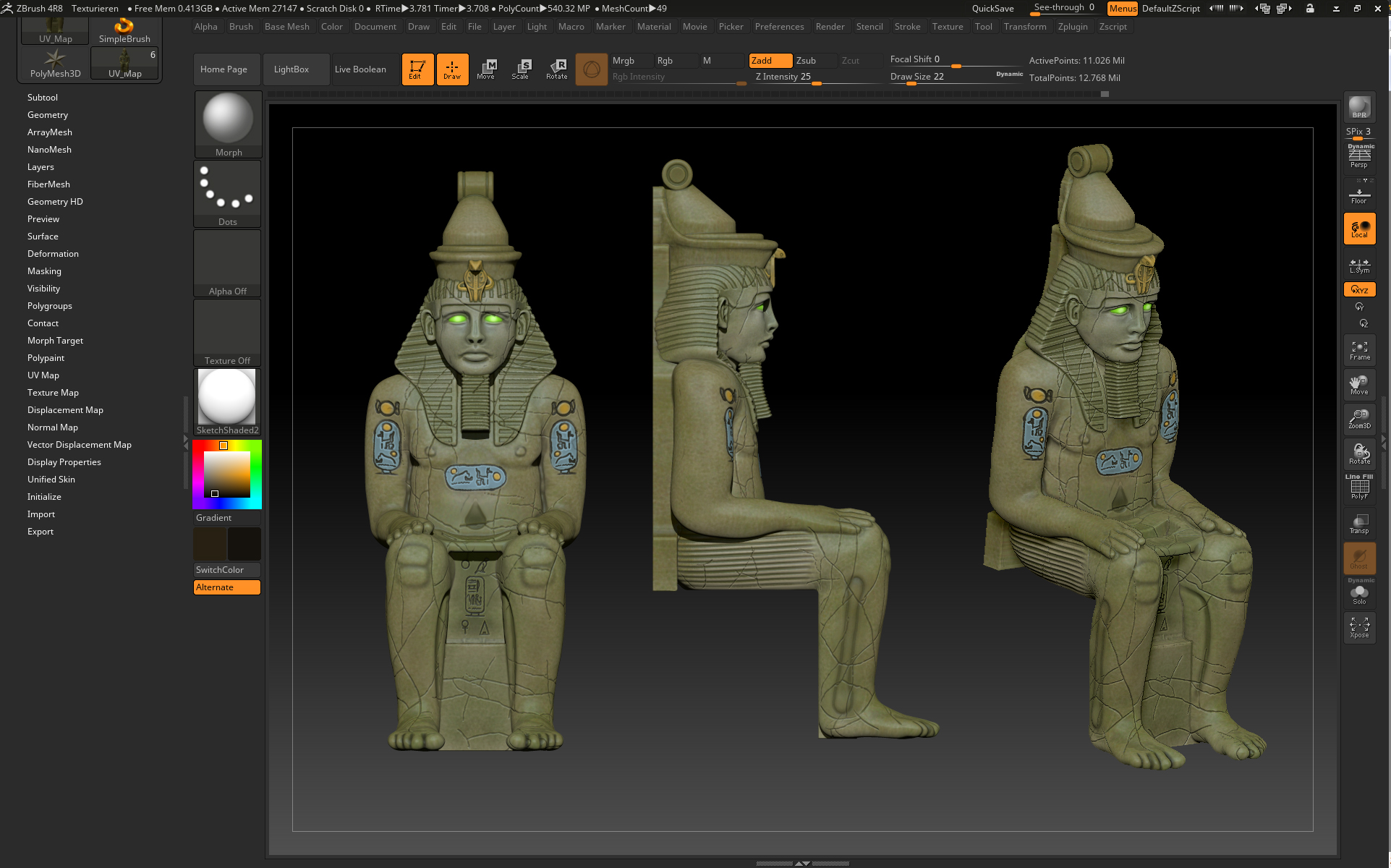Expand the Subtool palette section
The image size is (1391, 868).
43,98
